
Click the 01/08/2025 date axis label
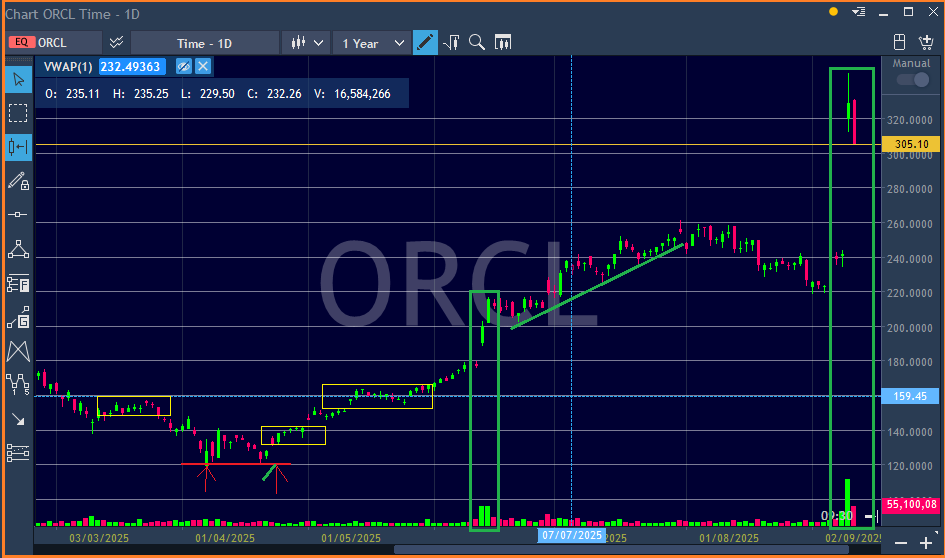click(x=729, y=538)
